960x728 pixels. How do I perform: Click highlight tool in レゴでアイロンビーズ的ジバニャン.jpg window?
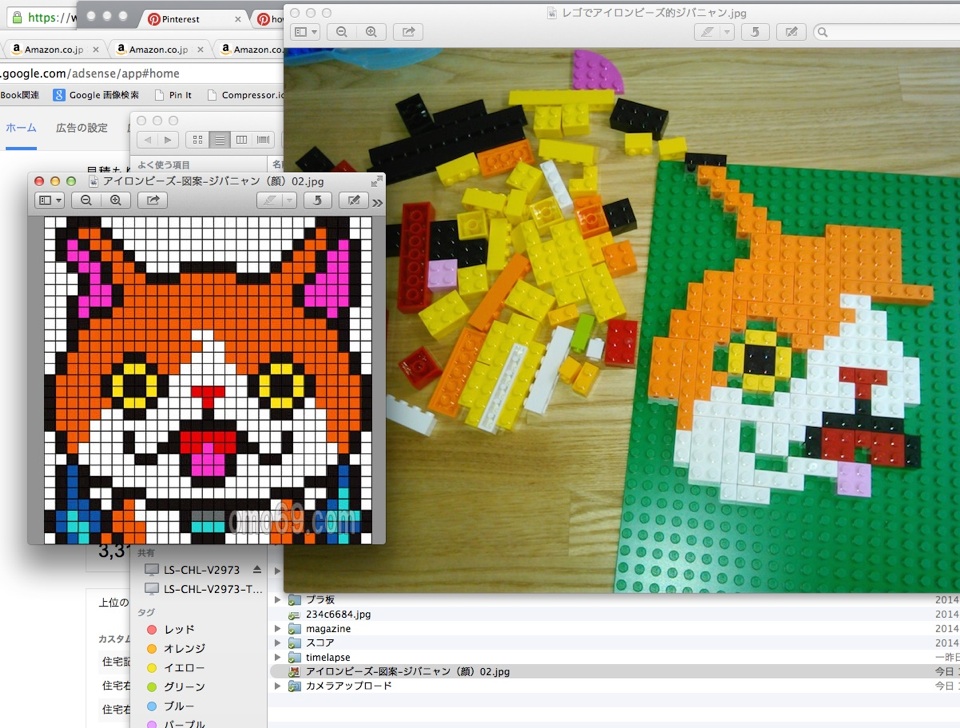707,32
